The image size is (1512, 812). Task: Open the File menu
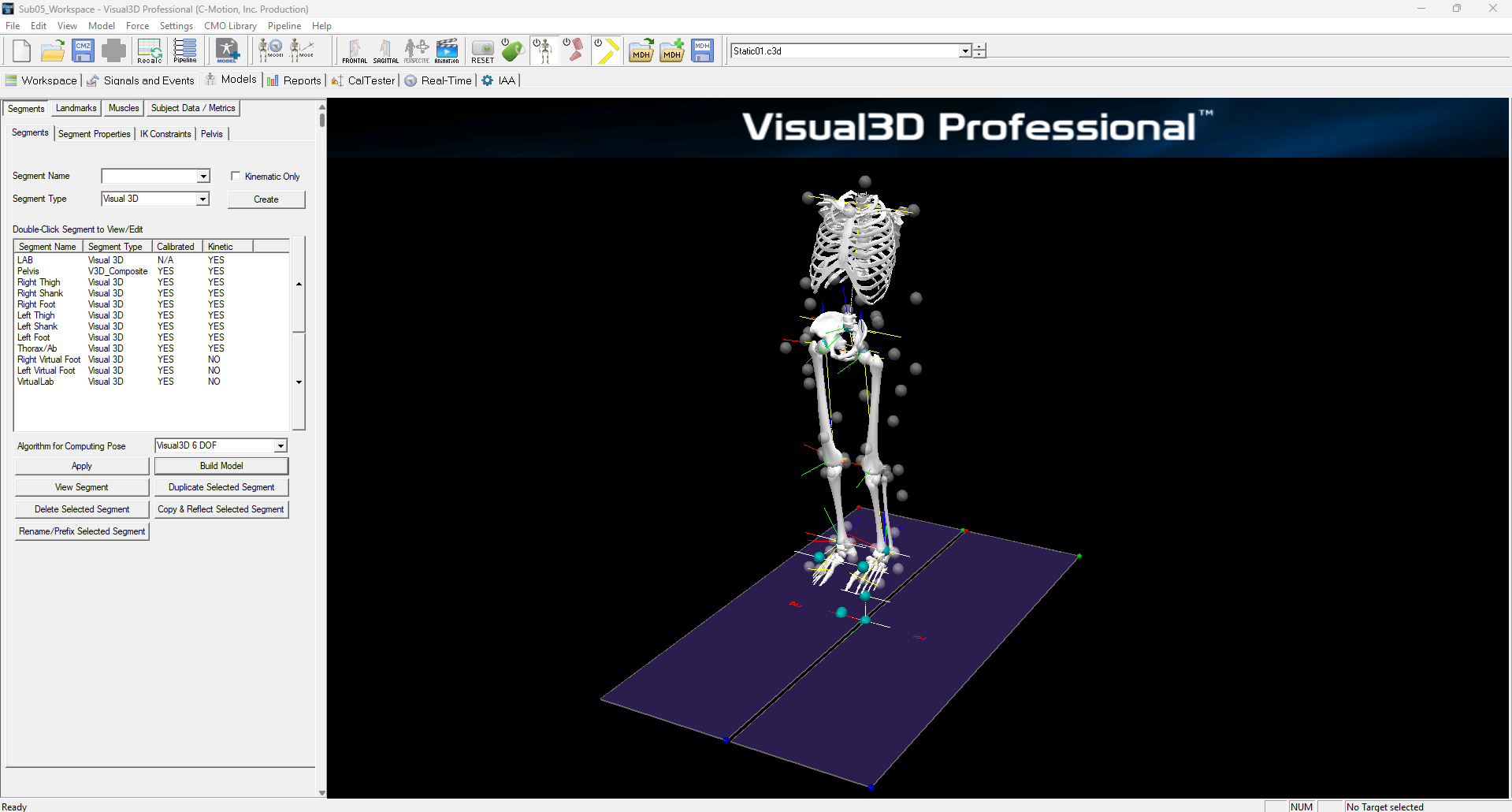tap(13, 25)
